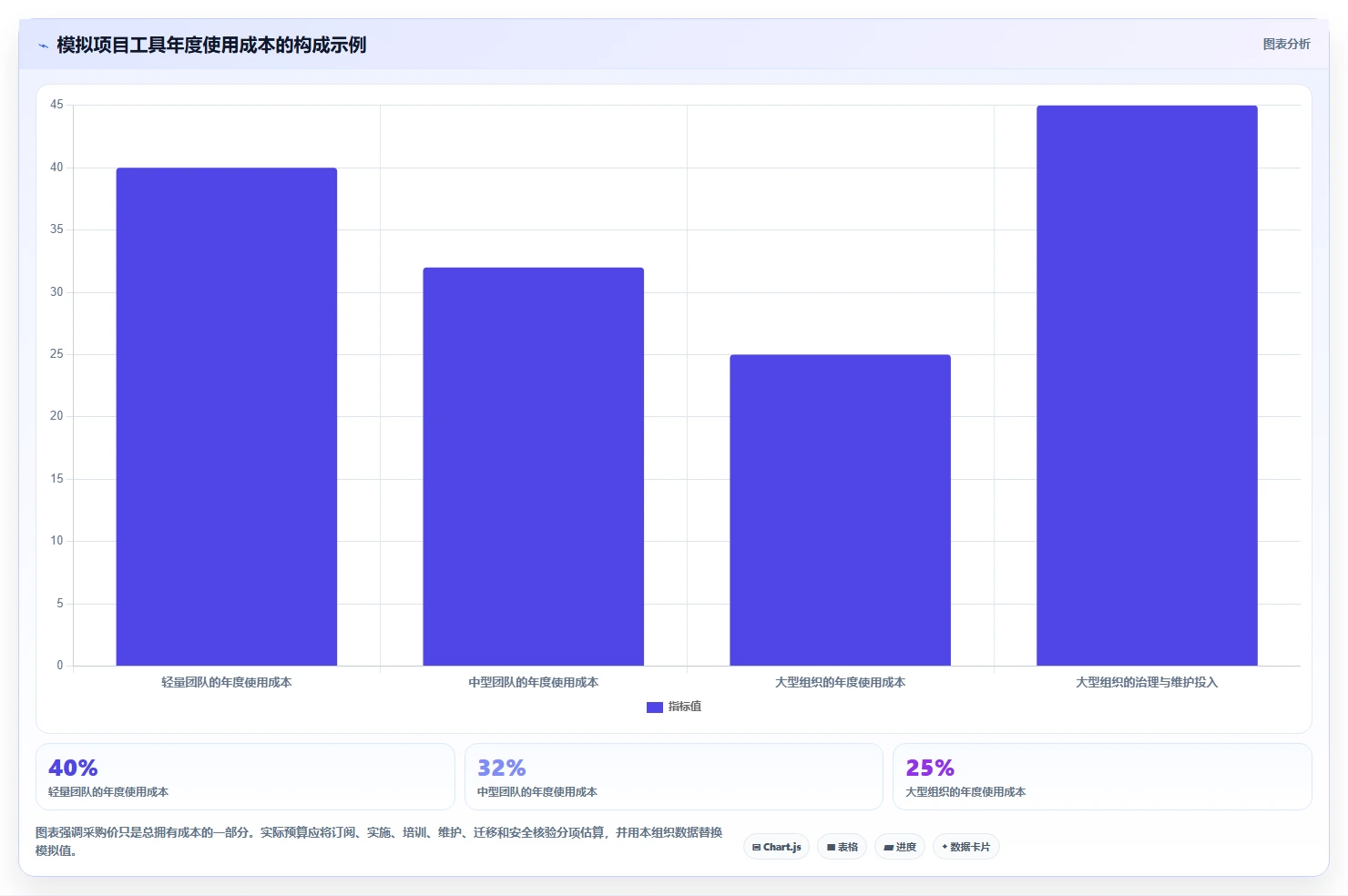Viewport: 1348px width, 896px height.
Task: Click the y-axis value 20
Action: tap(56, 416)
